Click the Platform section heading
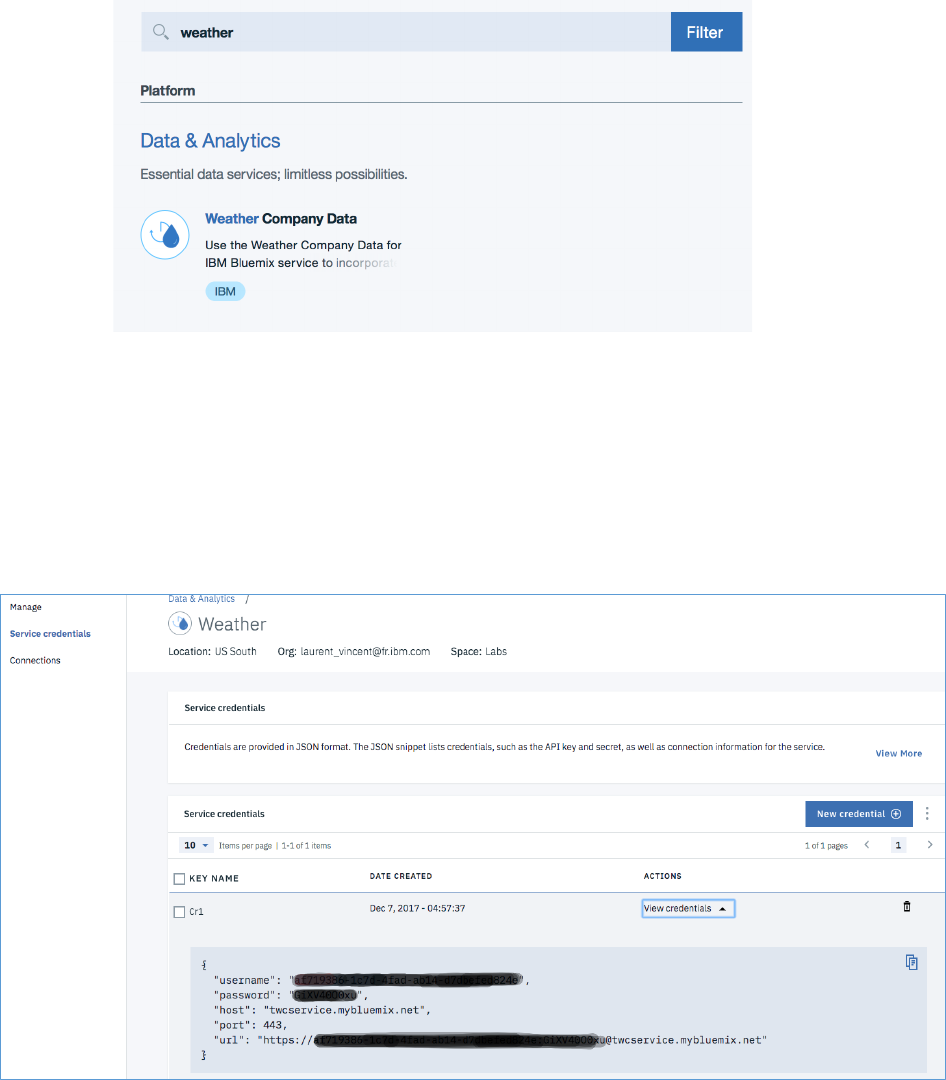This screenshot has width=946, height=1080. point(167,91)
